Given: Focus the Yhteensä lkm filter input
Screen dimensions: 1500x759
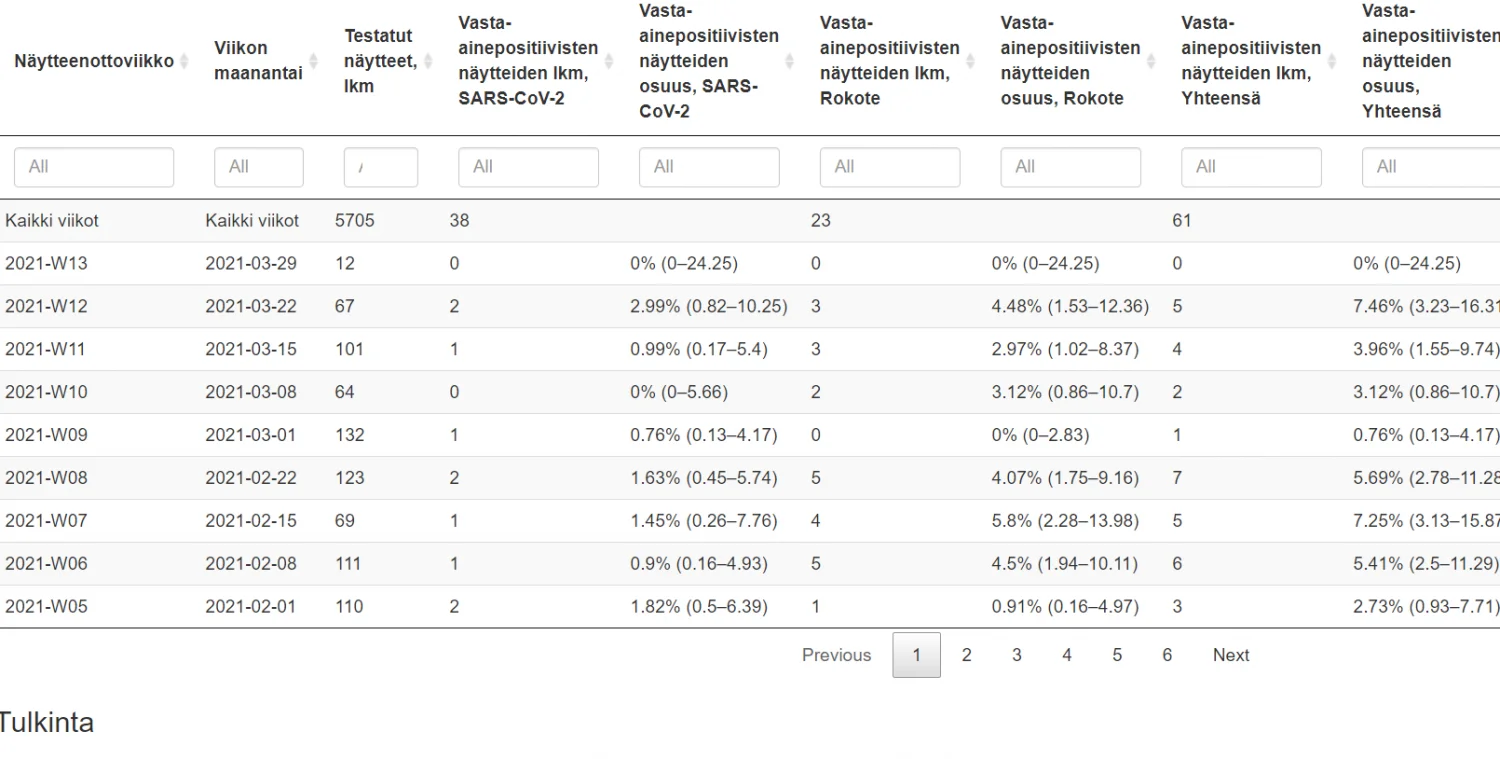Looking at the screenshot, I should coord(1251,167).
